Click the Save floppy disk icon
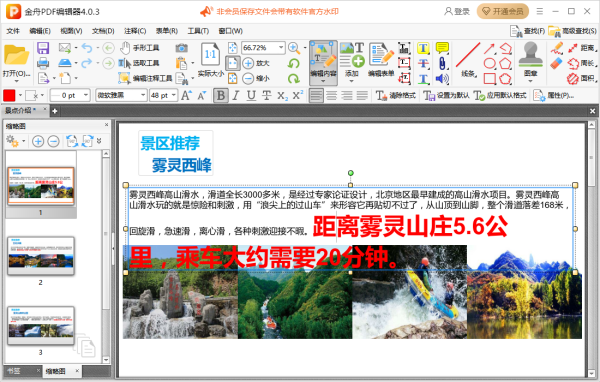Image resolution: width=600 pixels, height=382 pixels. (x=43, y=48)
